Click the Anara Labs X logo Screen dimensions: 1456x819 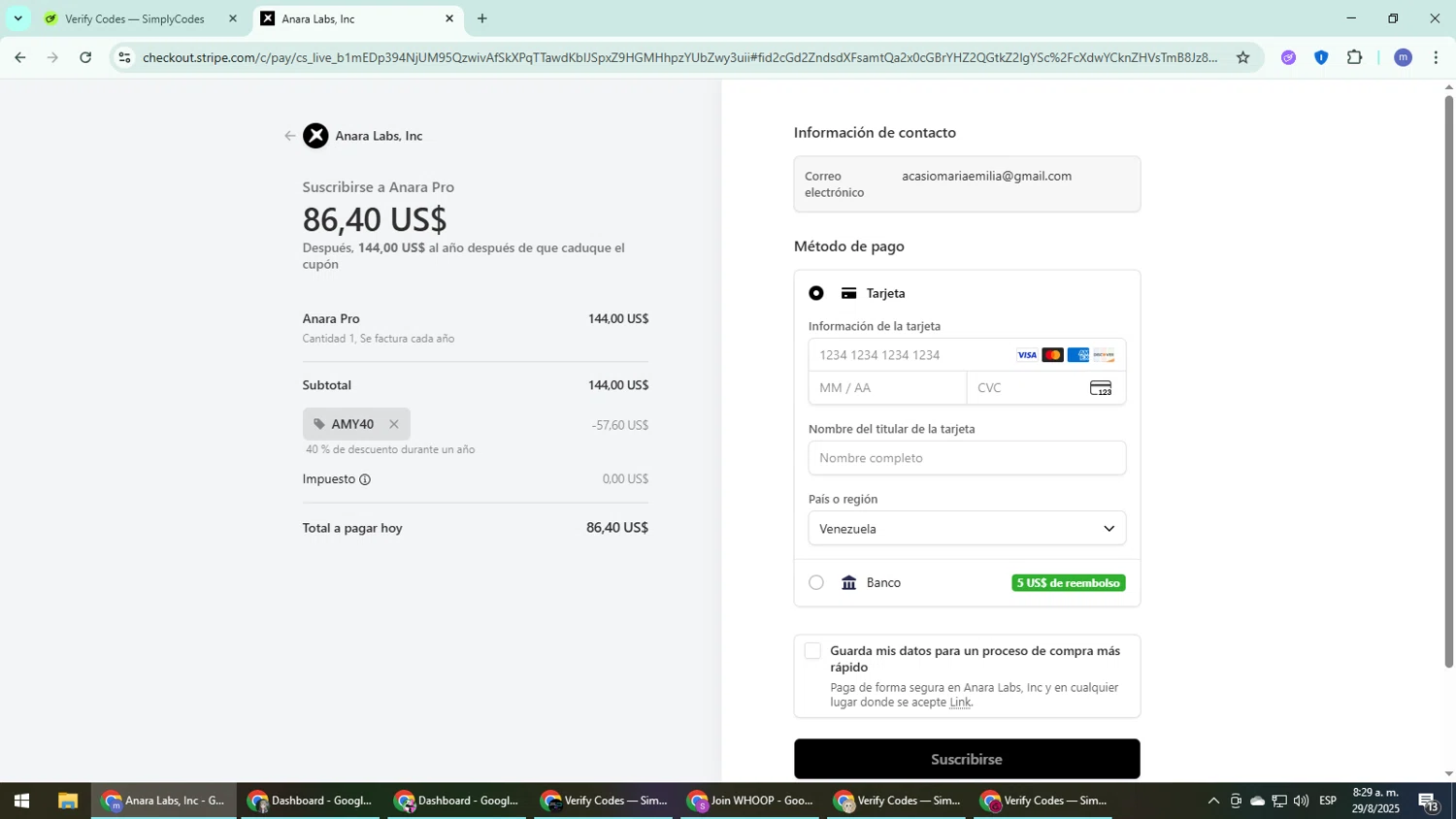click(x=315, y=136)
